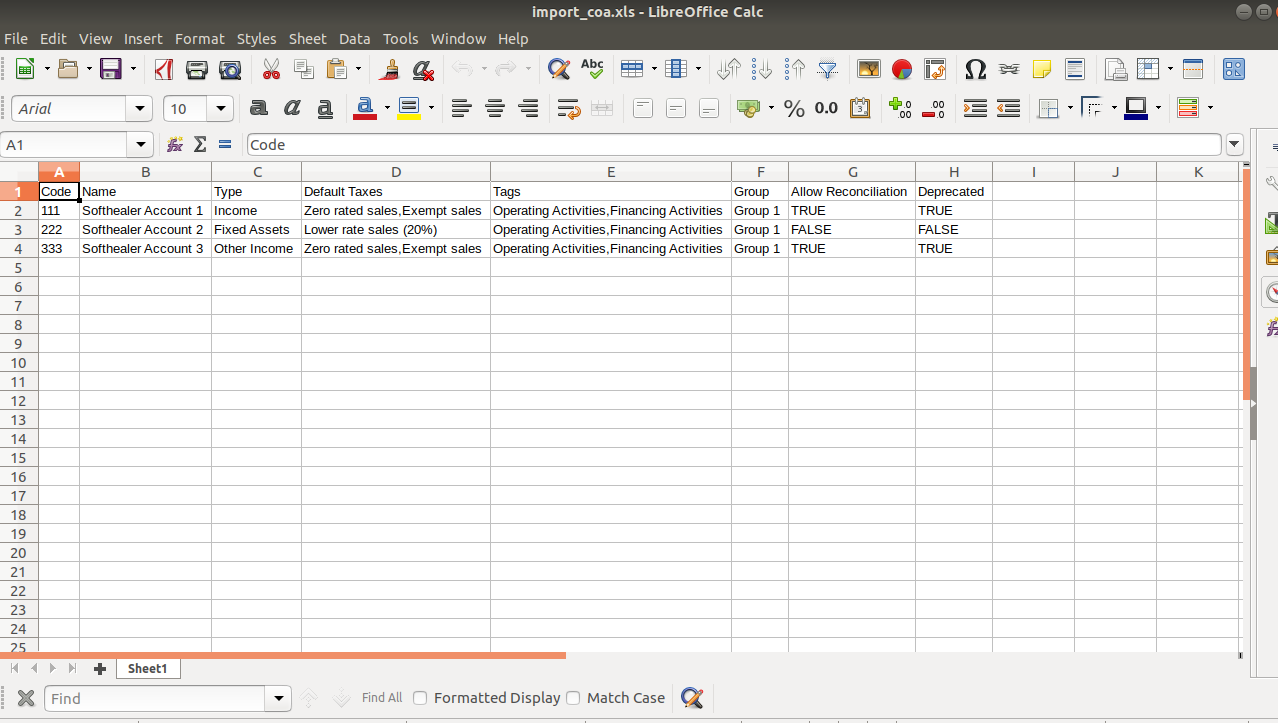Viewport: 1278px width, 723px height.
Task: Click the Export as PDF icon
Action: coord(164,69)
